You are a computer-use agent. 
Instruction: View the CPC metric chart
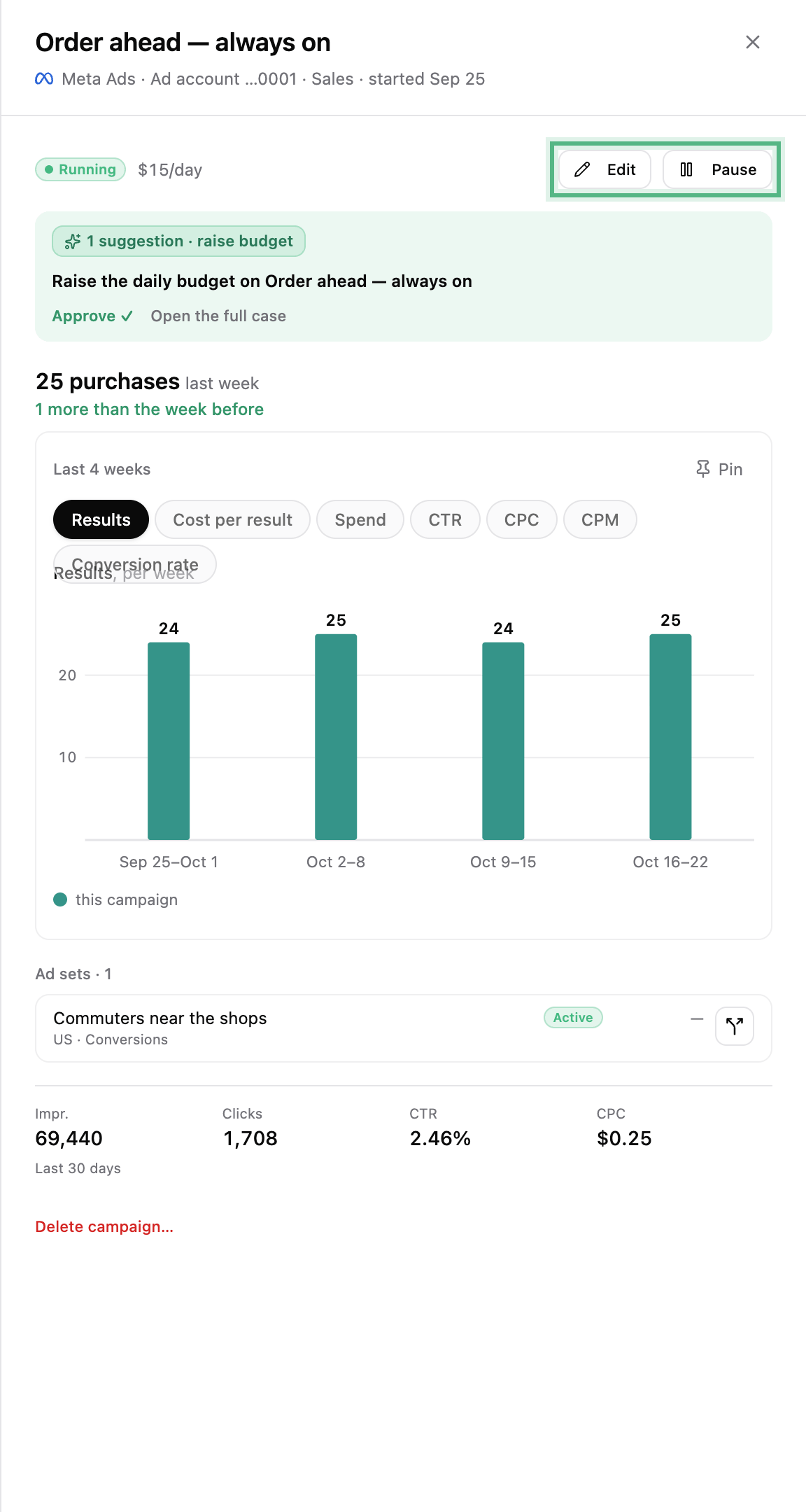pyautogui.click(x=522, y=519)
